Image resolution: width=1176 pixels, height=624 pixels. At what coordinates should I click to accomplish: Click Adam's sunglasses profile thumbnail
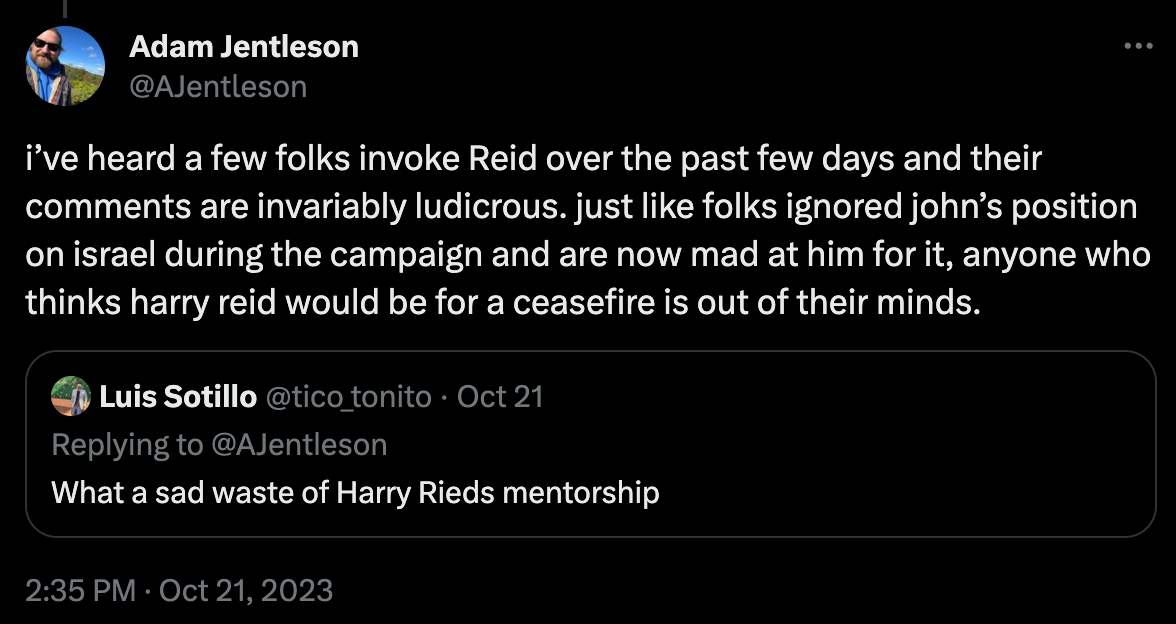point(64,64)
